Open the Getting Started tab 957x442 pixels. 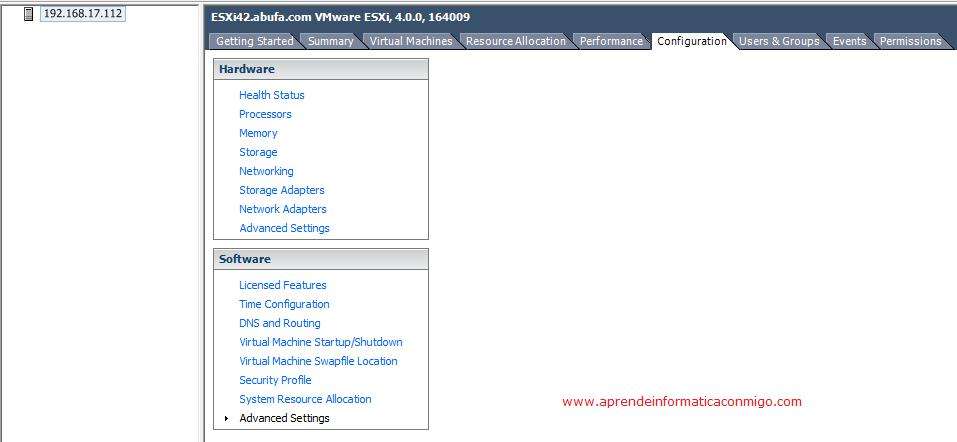(255, 41)
